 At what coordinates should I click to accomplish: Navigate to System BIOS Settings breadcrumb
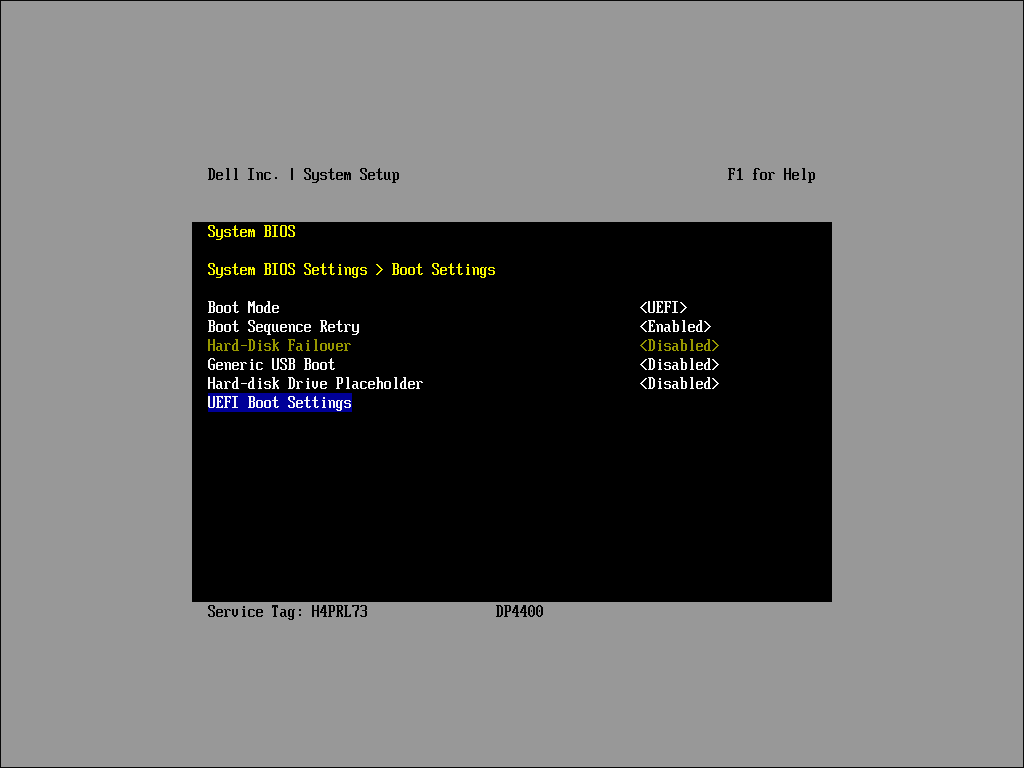pos(287,269)
